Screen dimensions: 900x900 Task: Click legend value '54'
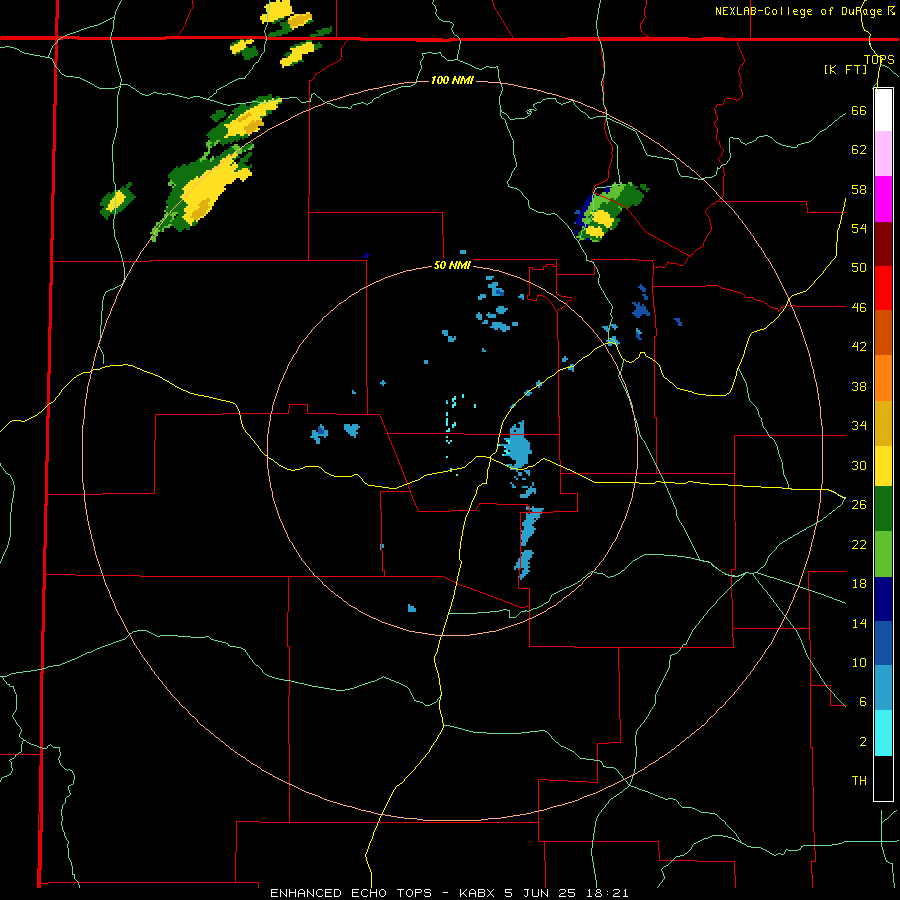point(859,228)
